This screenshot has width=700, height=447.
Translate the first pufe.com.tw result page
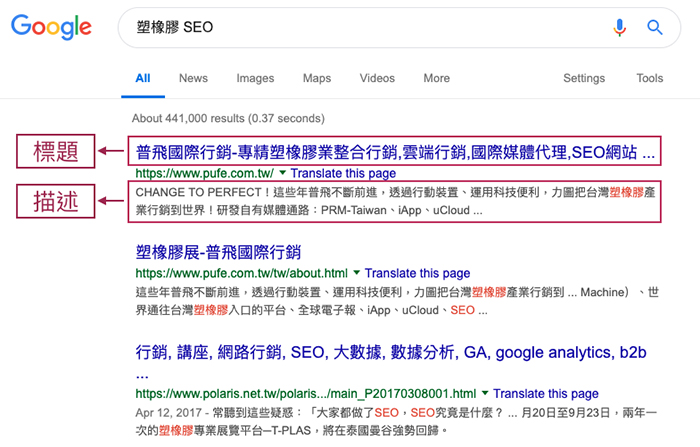tap(343, 173)
